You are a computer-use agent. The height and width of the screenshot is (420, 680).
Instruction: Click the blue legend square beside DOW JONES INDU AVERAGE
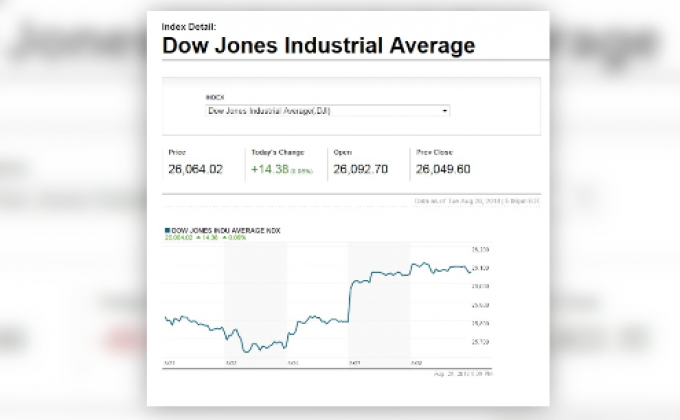tap(166, 230)
